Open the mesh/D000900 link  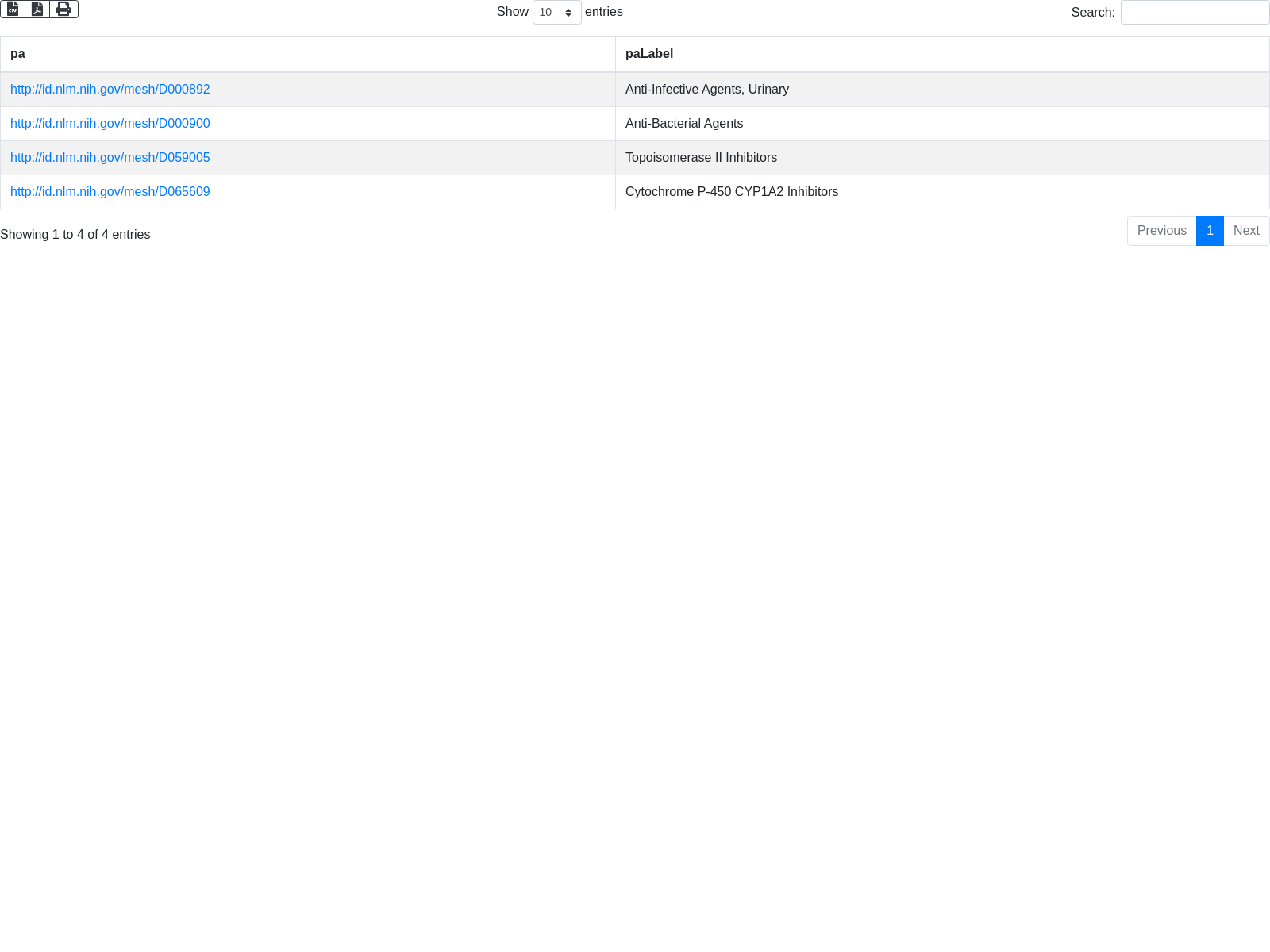(110, 124)
